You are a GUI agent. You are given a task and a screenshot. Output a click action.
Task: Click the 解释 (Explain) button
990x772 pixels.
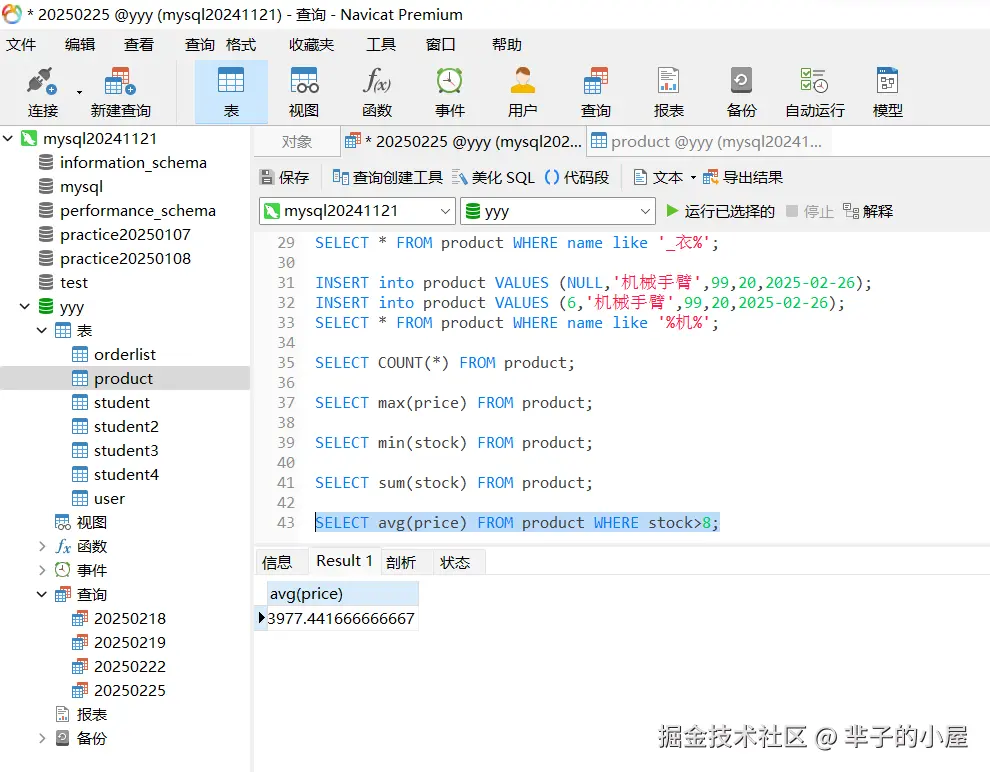[x=868, y=211]
